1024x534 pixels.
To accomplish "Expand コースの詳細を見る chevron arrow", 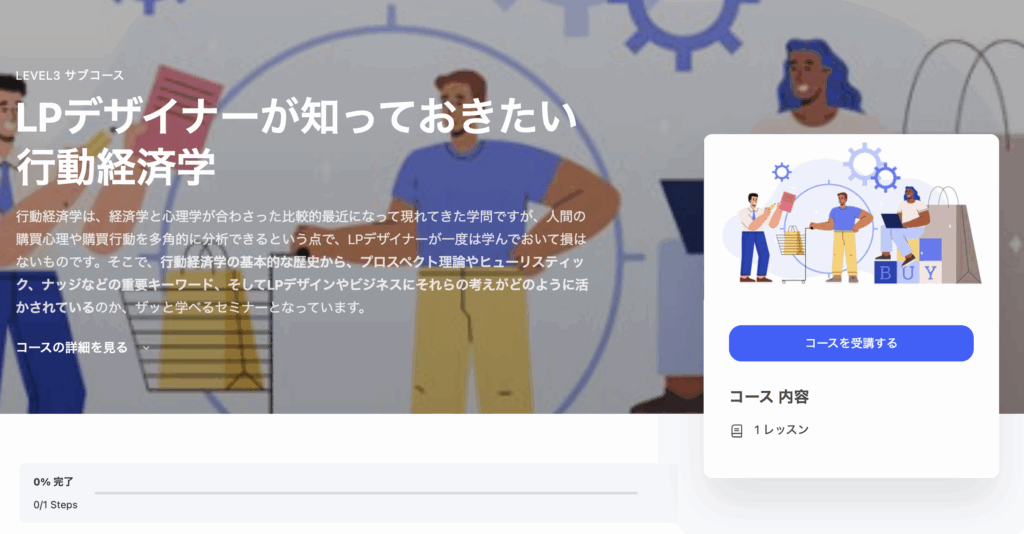I will click(146, 348).
